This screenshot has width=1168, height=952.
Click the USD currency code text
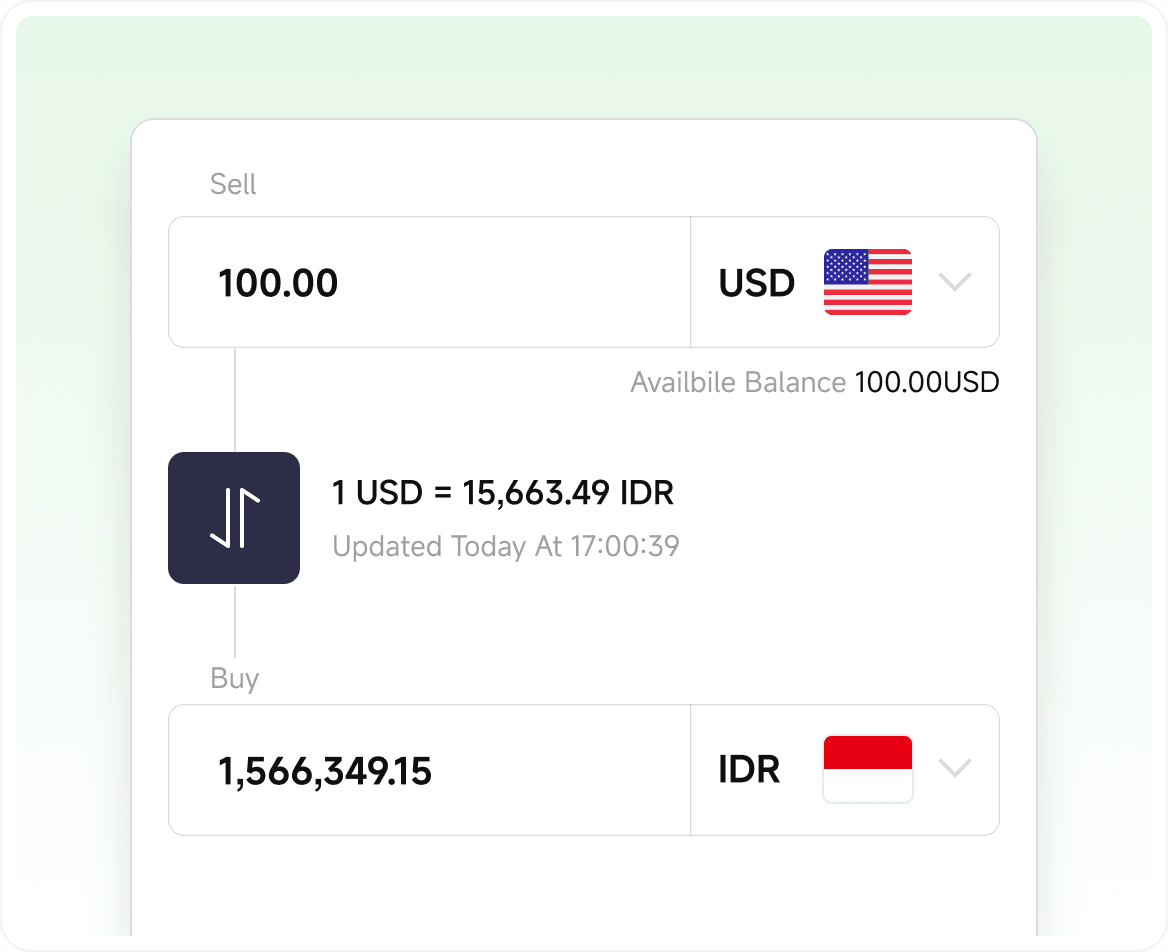pos(756,282)
